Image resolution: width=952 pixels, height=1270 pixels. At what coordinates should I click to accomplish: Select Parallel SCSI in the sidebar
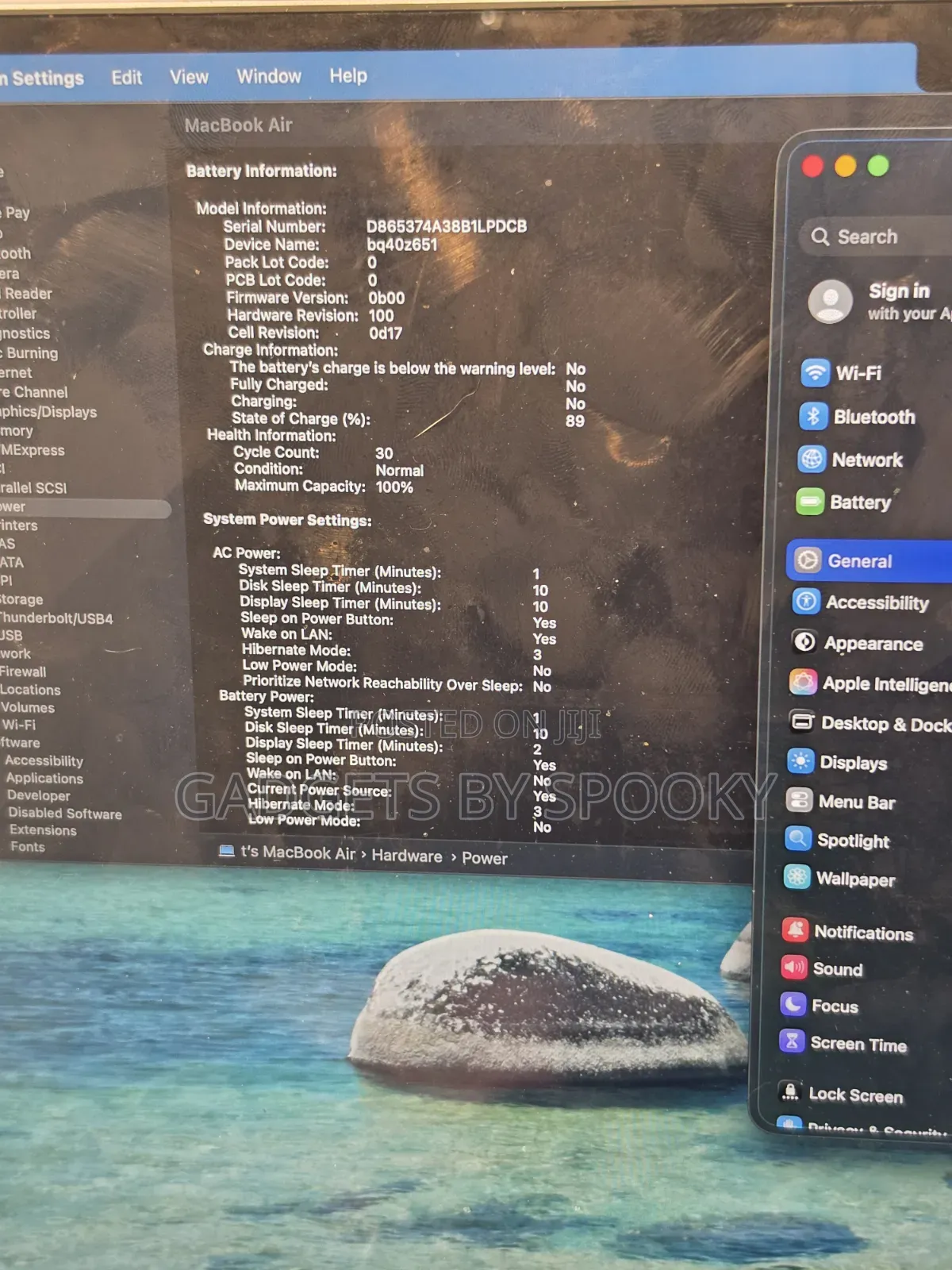click(x=33, y=487)
